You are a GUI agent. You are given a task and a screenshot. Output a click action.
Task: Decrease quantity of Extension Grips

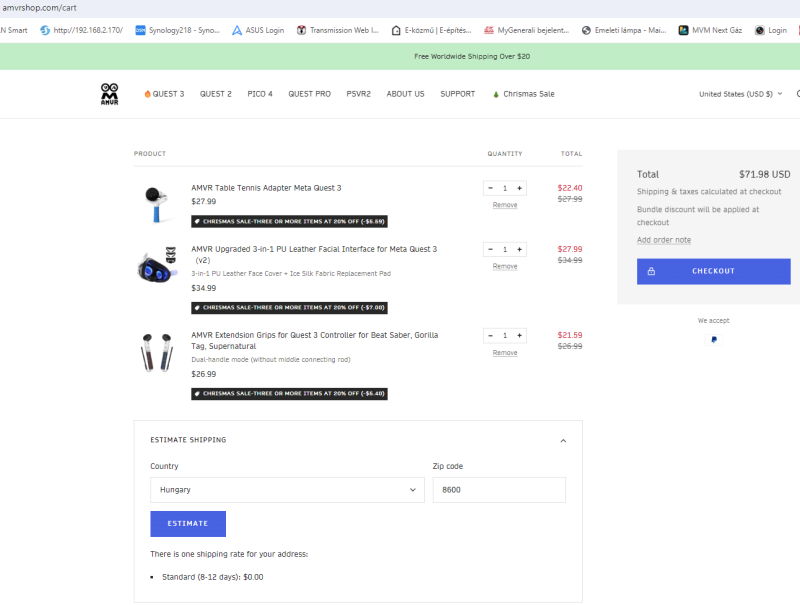point(490,336)
